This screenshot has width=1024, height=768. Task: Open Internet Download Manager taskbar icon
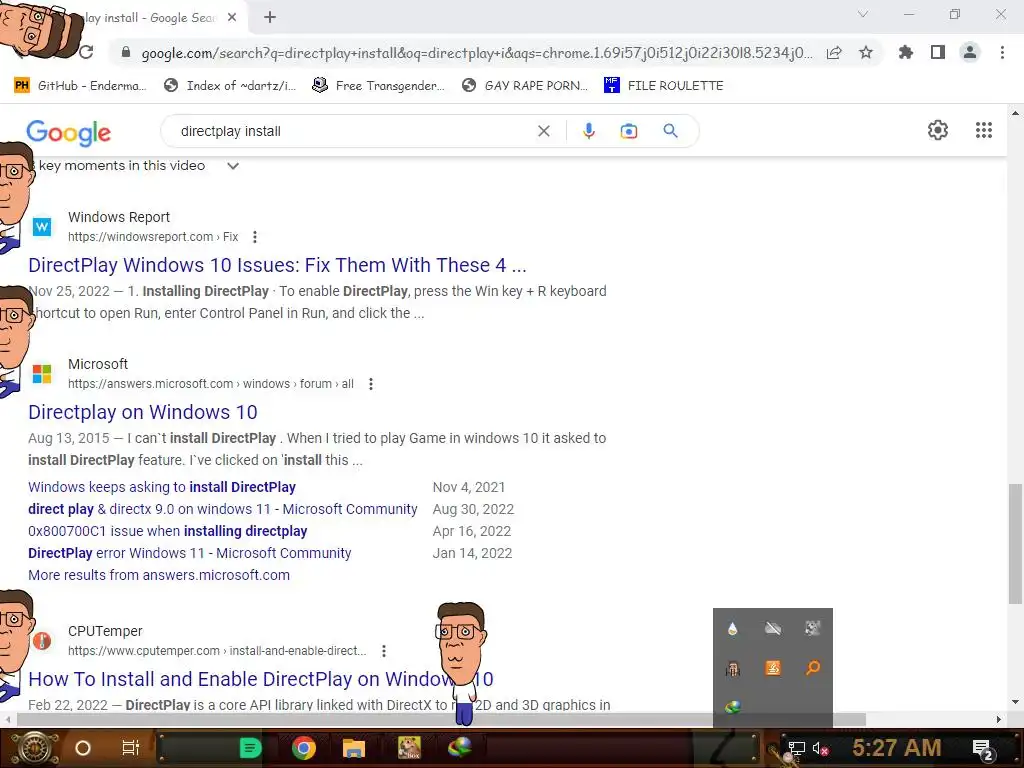tap(460, 746)
